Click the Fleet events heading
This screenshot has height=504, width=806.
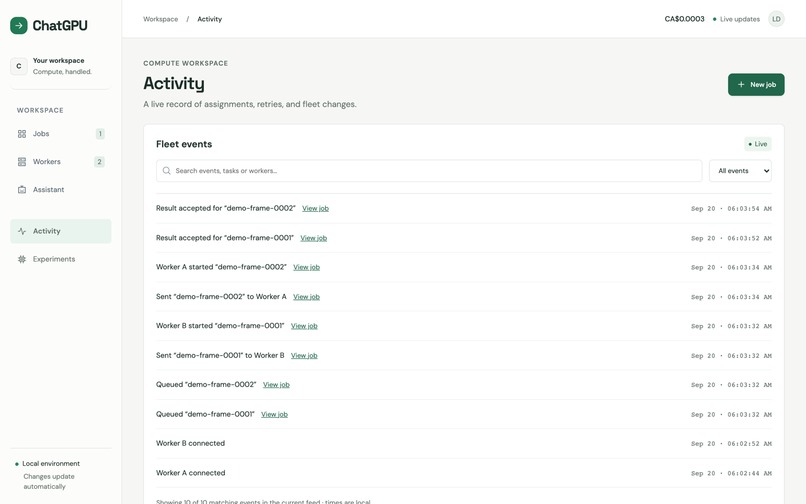click(184, 144)
